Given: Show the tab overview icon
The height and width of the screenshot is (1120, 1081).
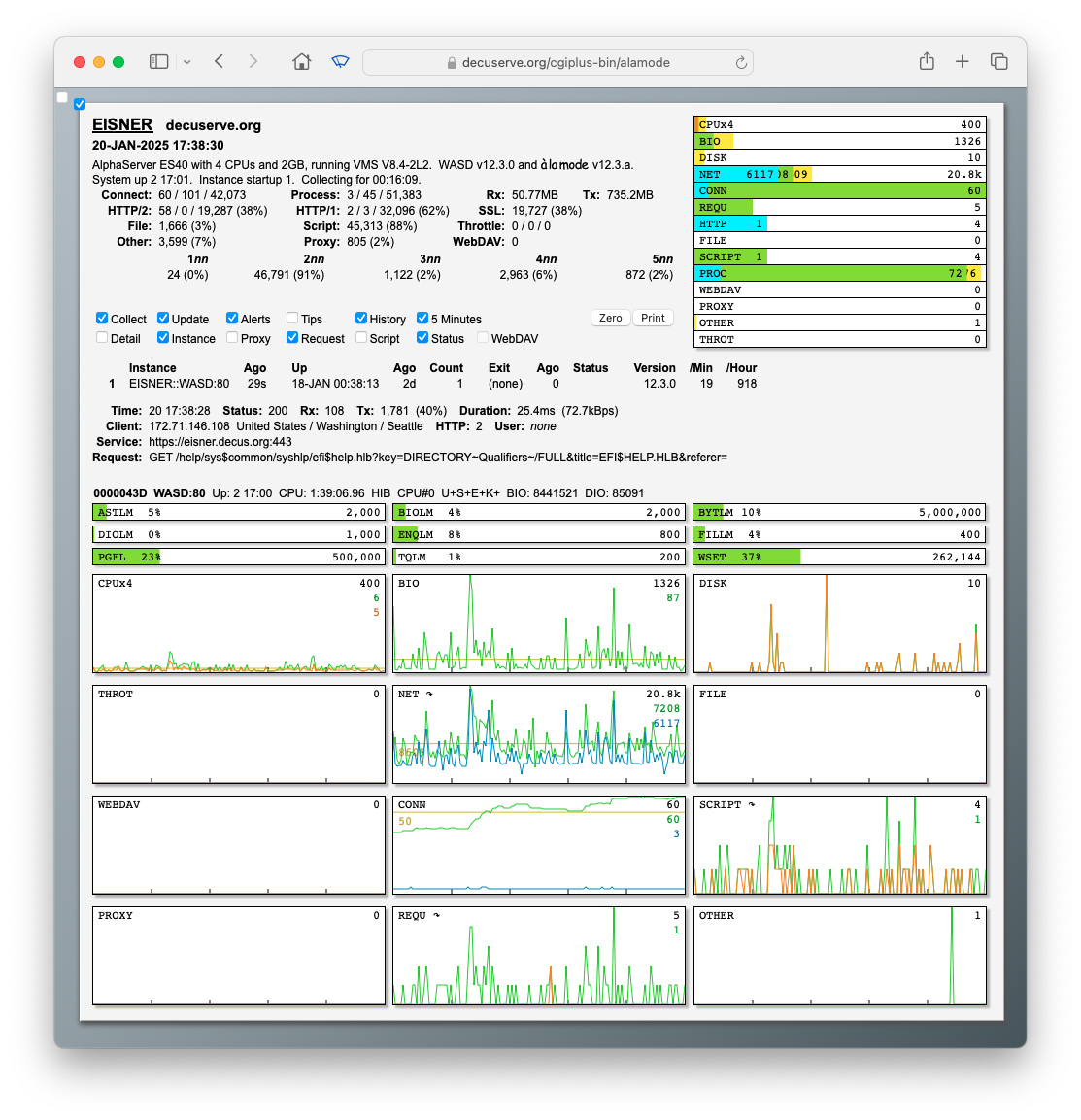Looking at the screenshot, I should tap(998, 61).
